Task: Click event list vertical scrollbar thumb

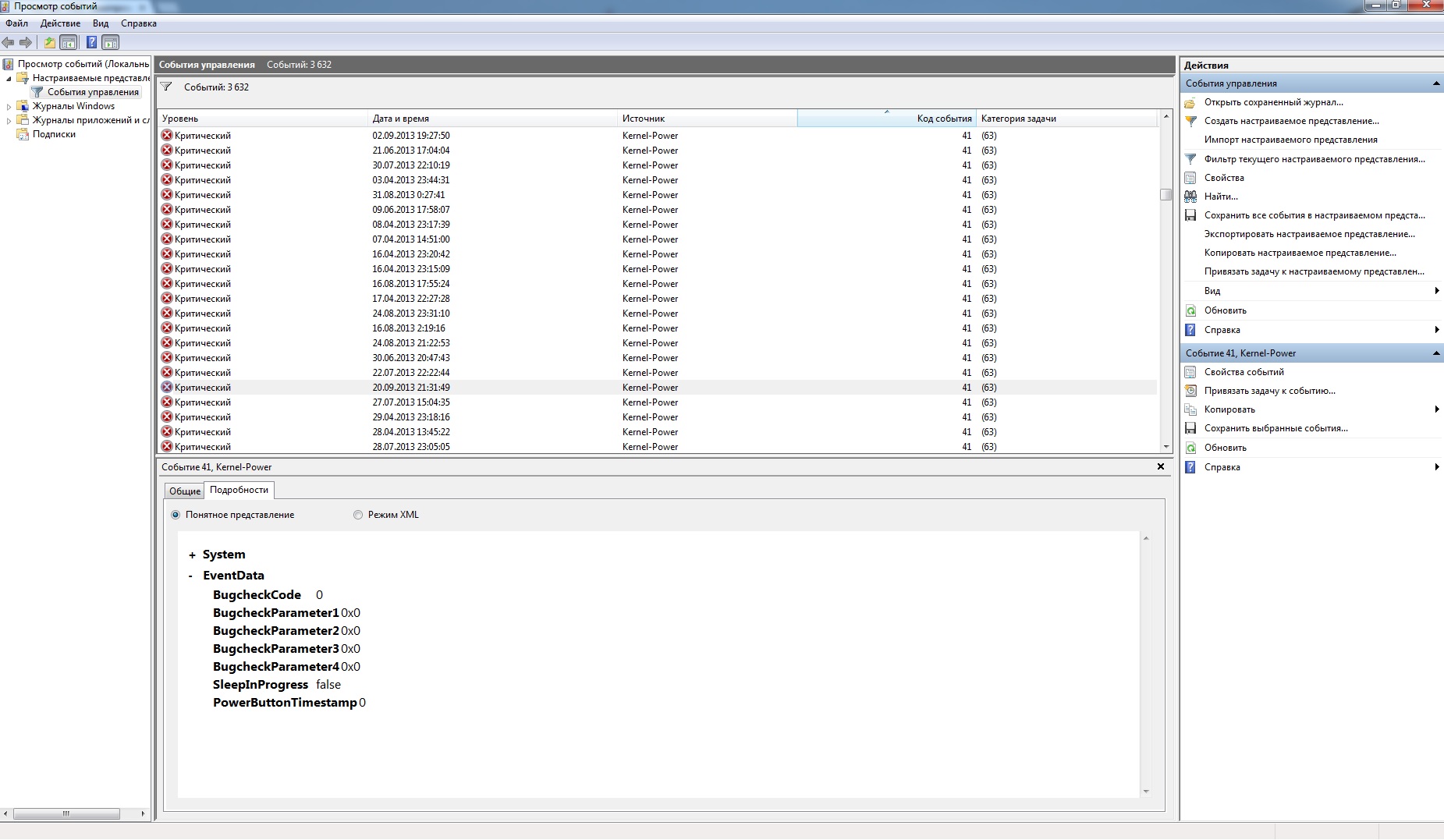Action: pyautogui.click(x=1165, y=195)
